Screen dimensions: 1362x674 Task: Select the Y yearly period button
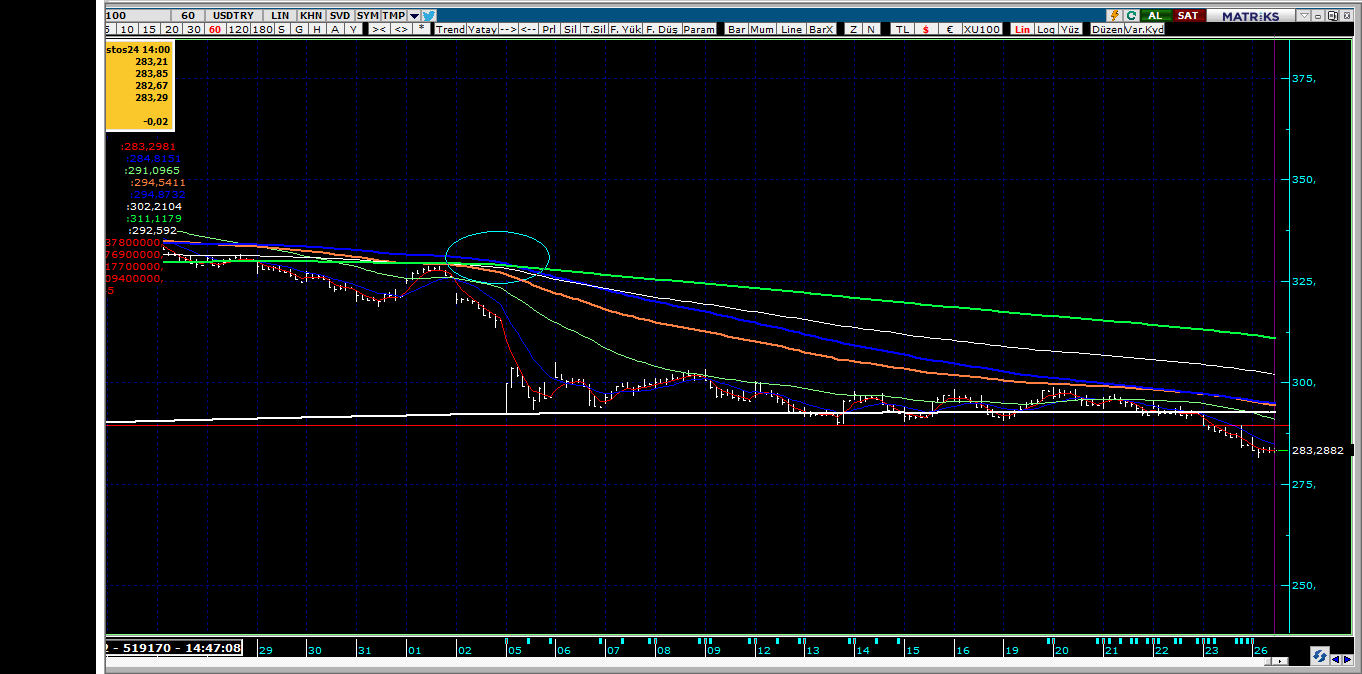pos(353,30)
